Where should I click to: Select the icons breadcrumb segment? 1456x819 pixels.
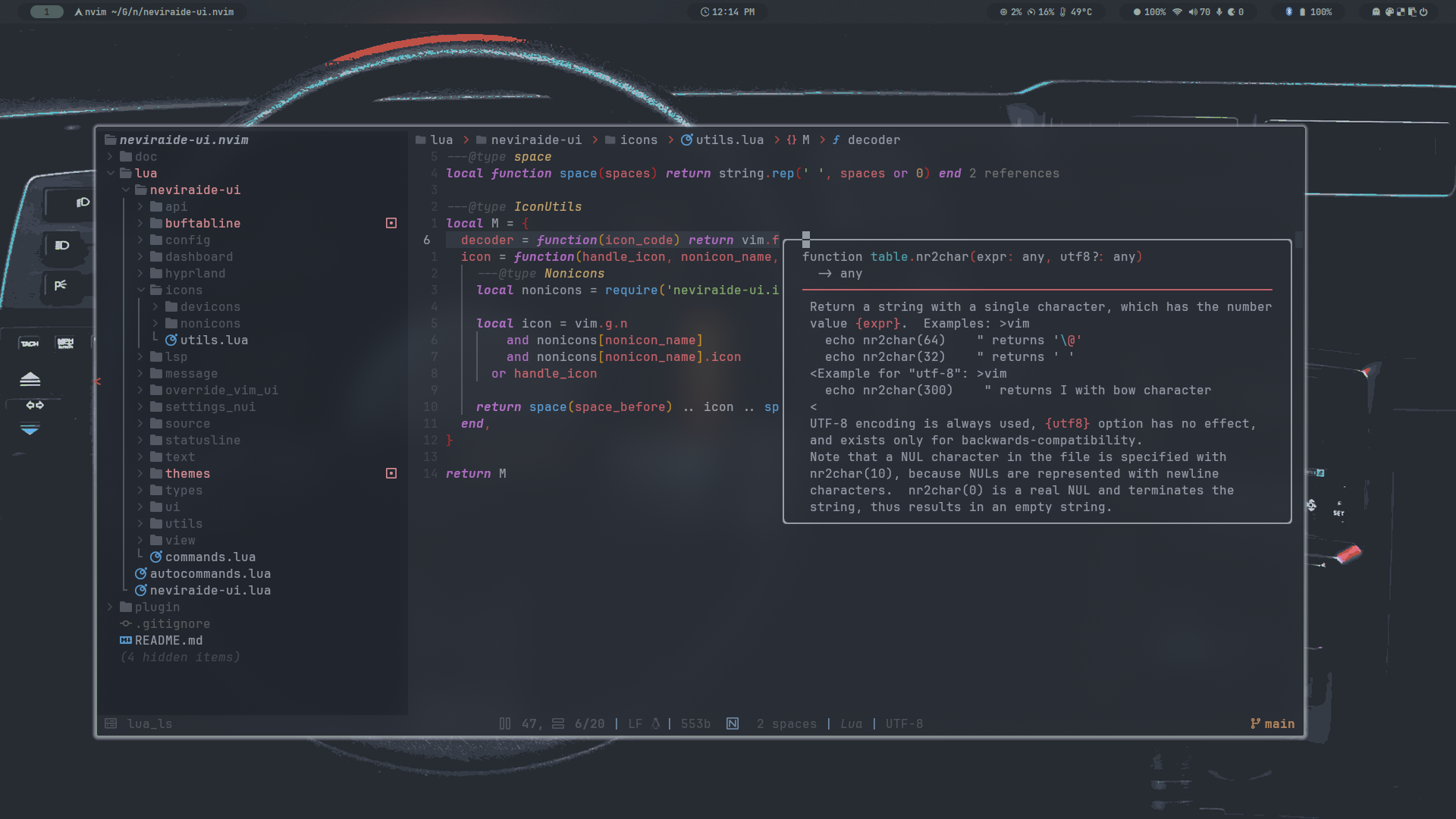(x=639, y=140)
